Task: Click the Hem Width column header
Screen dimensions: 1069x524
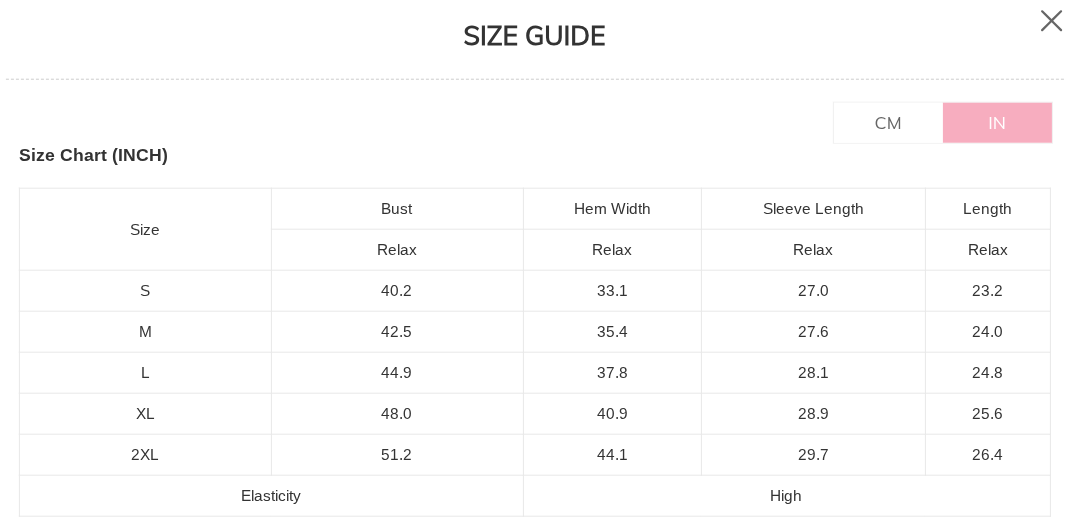Action: click(612, 209)
